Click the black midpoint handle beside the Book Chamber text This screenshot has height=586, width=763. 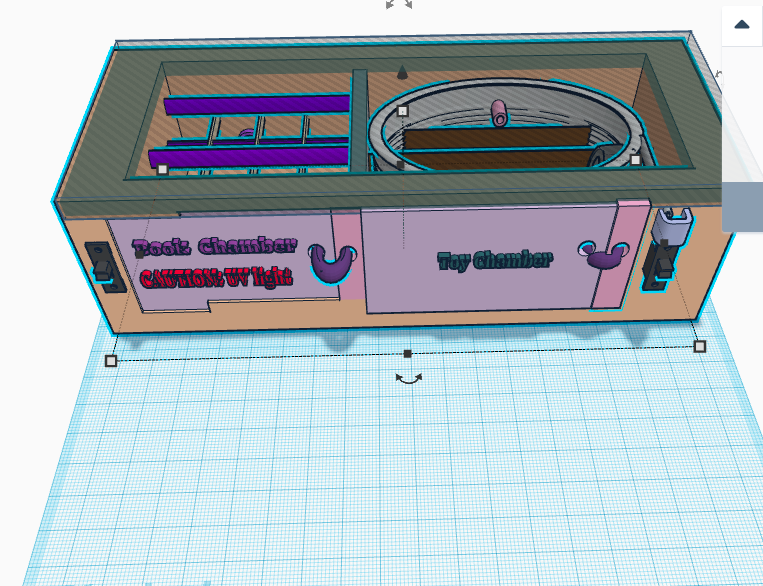[140, 254]
